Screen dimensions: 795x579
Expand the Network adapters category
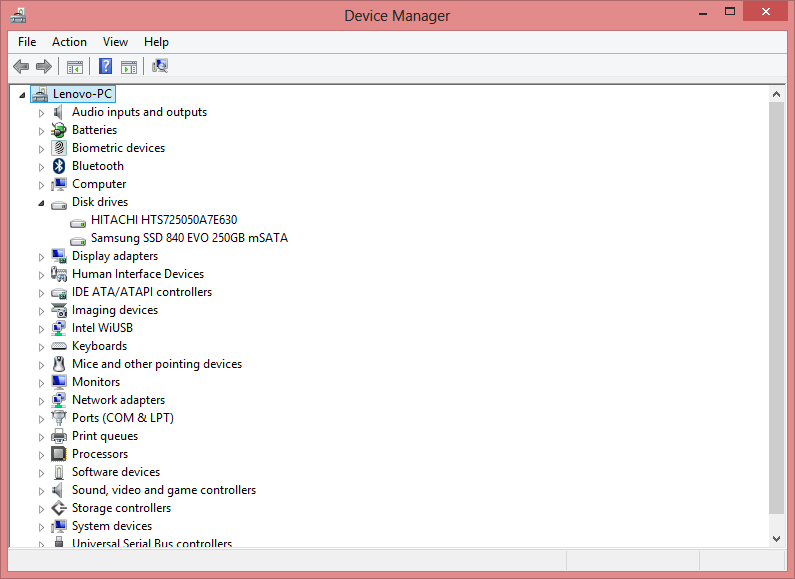click(41, 401)
